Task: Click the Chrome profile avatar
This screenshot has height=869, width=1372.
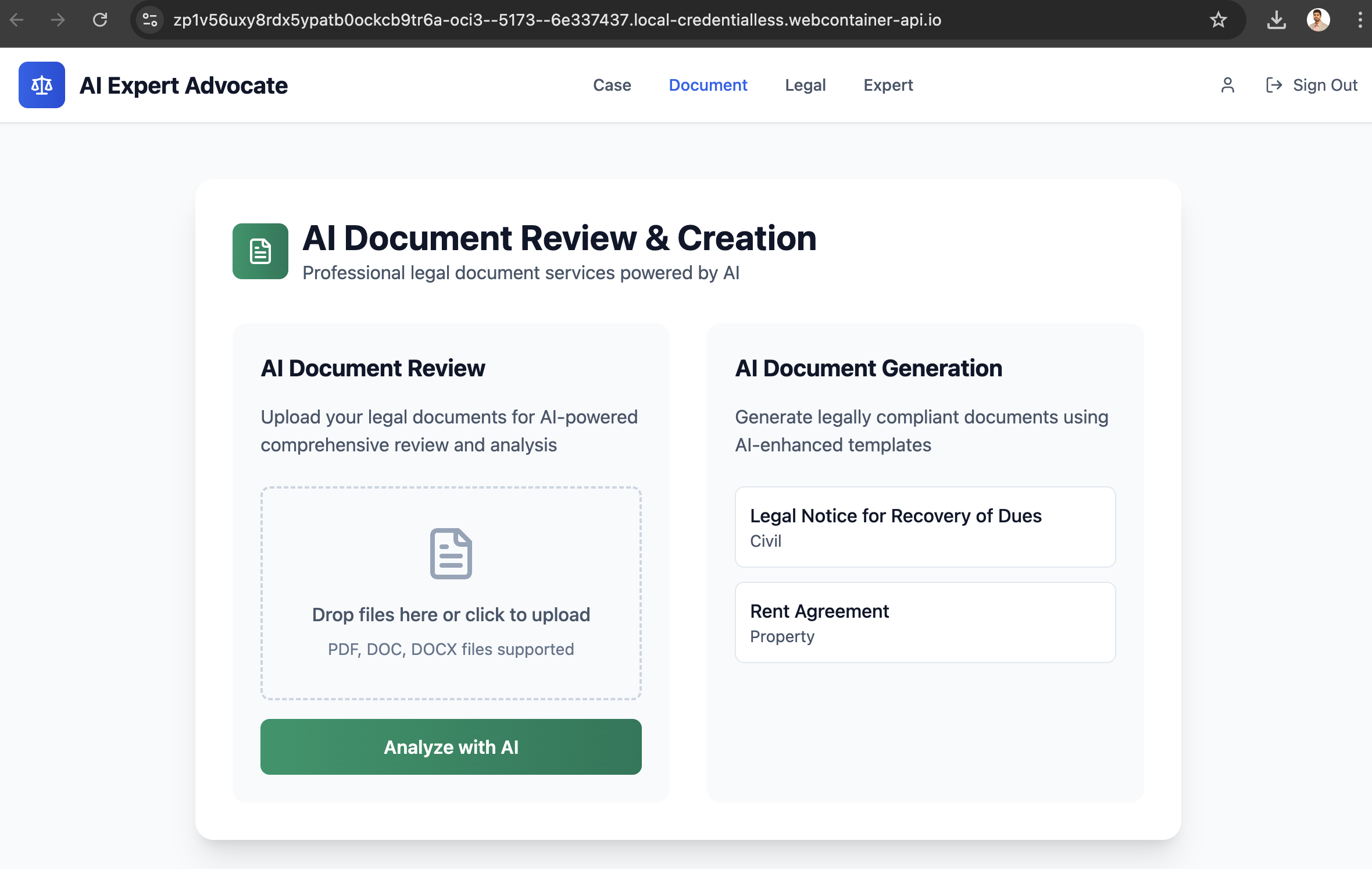Action: coord(1318,20)
